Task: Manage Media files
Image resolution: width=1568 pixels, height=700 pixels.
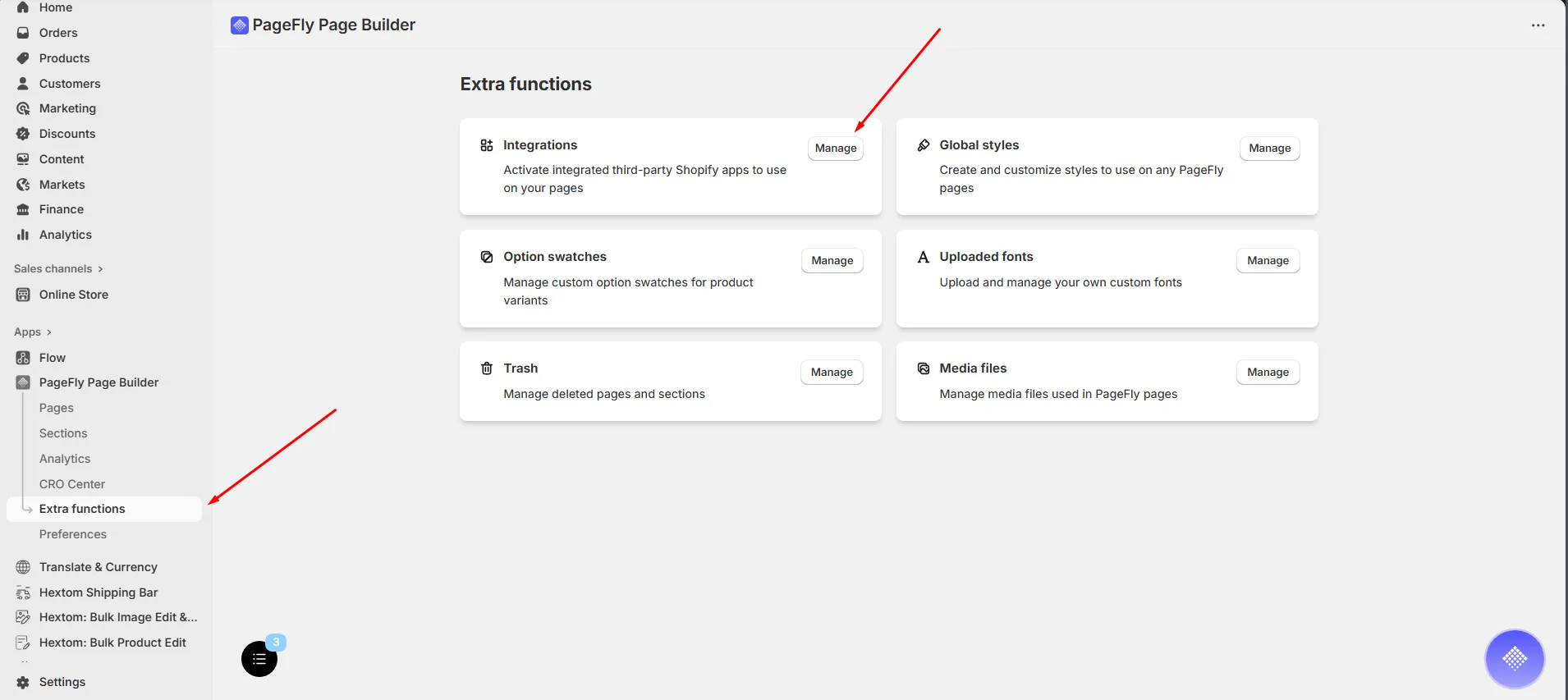Action: [x=1268, y=372]
